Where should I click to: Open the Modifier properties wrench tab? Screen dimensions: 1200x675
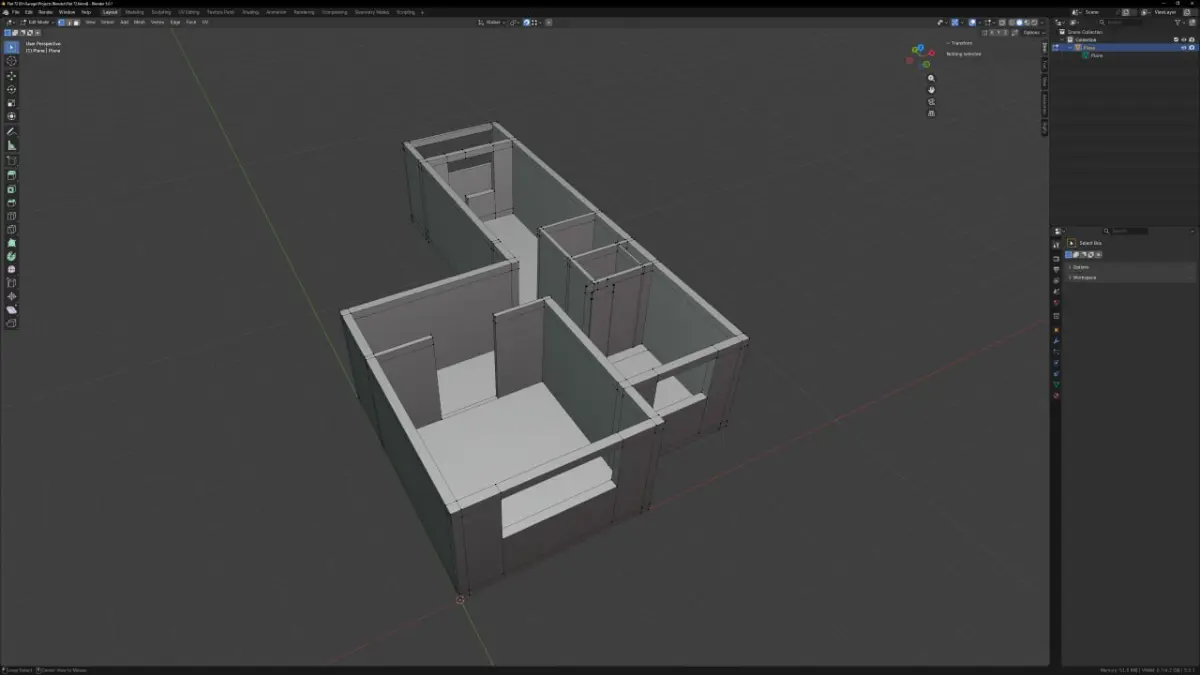coord(1056,341)
